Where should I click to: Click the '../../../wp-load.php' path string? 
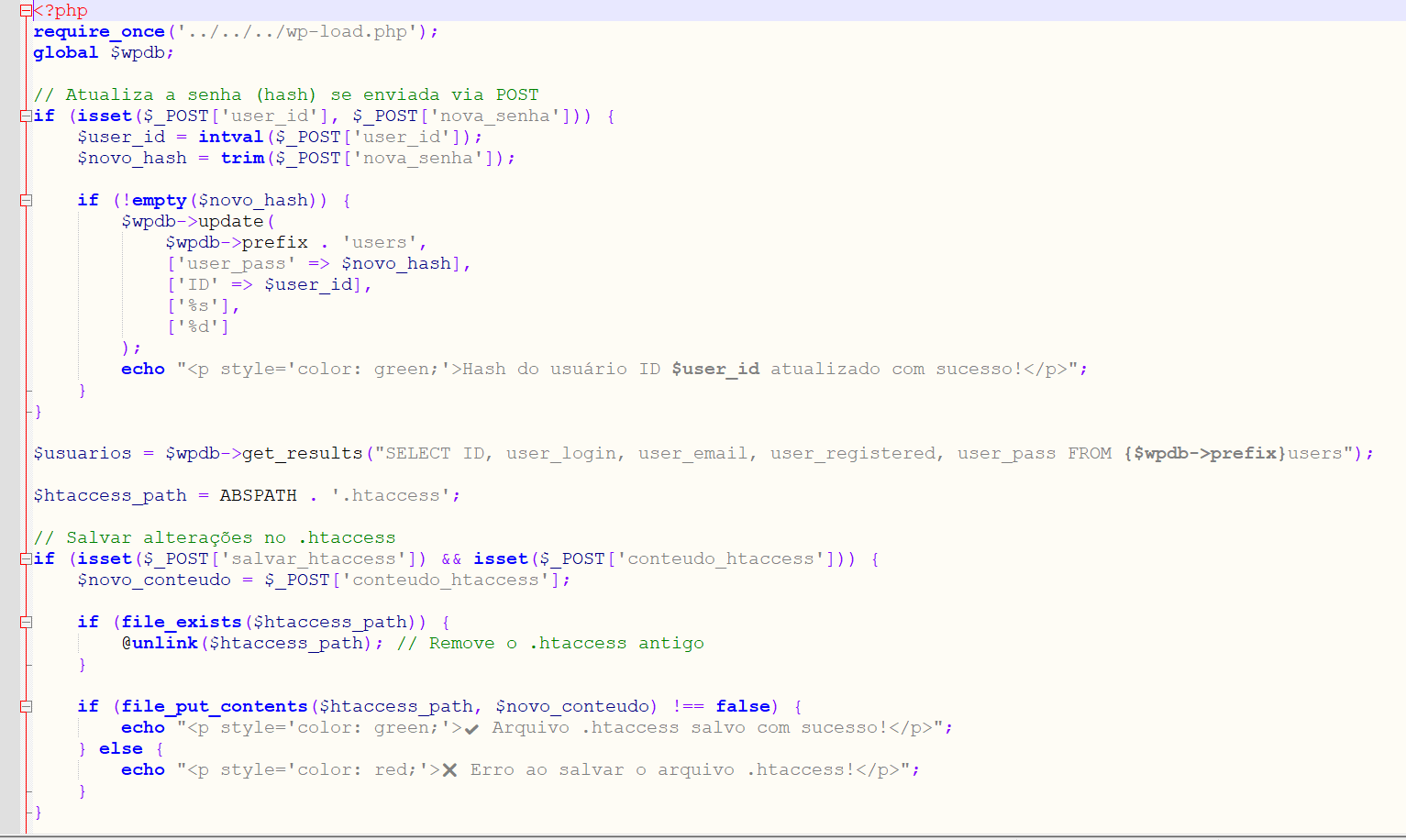coord(297,32)
